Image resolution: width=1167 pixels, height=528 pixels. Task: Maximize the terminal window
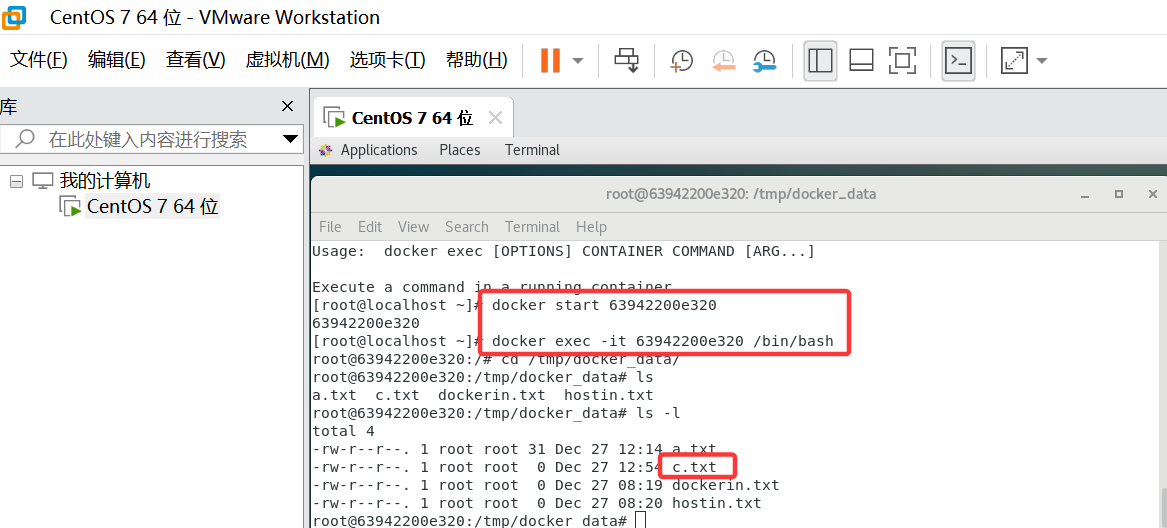(1119, 194)
